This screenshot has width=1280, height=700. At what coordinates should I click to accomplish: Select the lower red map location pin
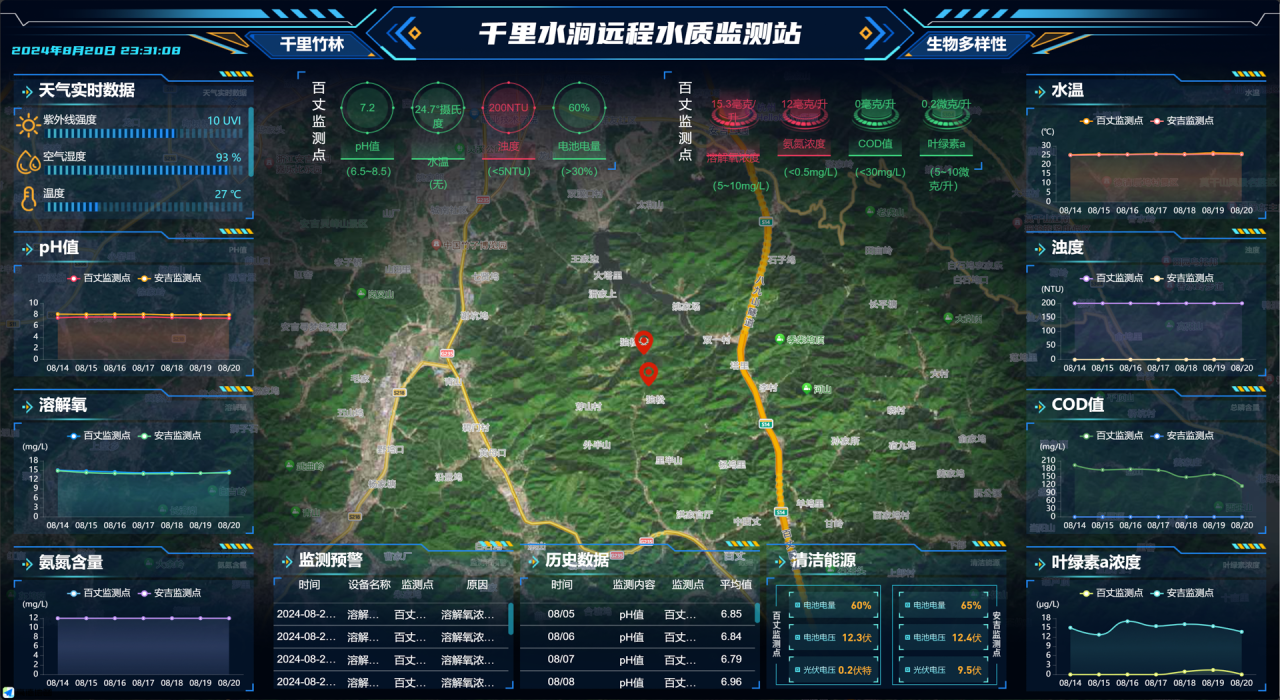(649, 373)
